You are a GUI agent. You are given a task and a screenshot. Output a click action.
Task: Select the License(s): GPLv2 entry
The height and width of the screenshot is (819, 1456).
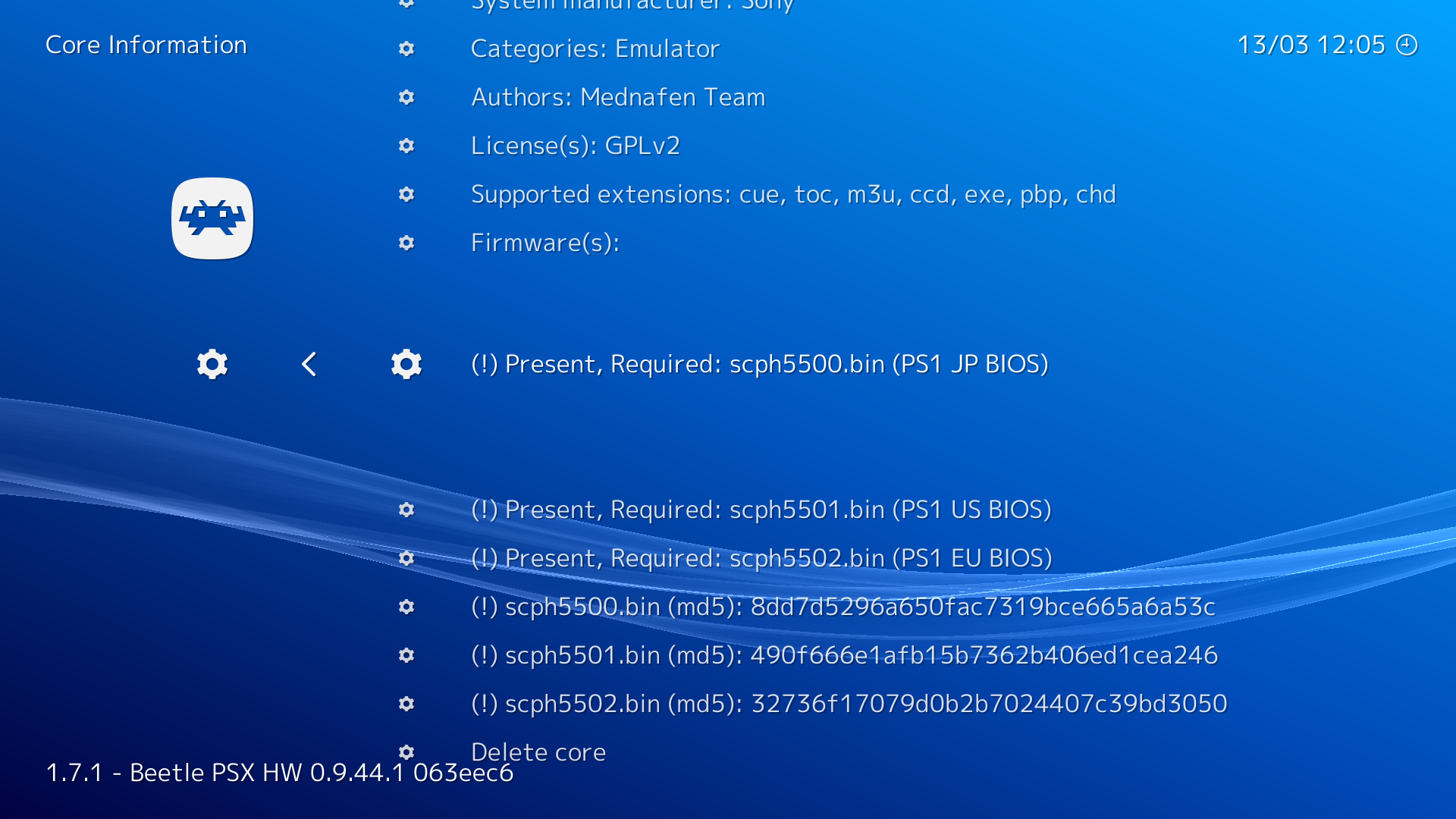pyautogui.click(x=576, y=146)
